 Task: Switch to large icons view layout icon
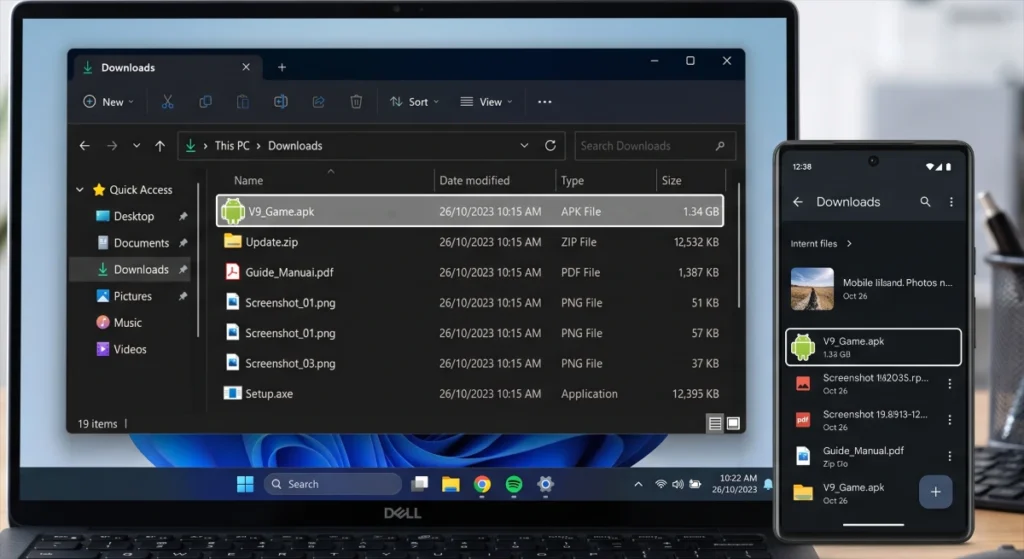(733, 423)
